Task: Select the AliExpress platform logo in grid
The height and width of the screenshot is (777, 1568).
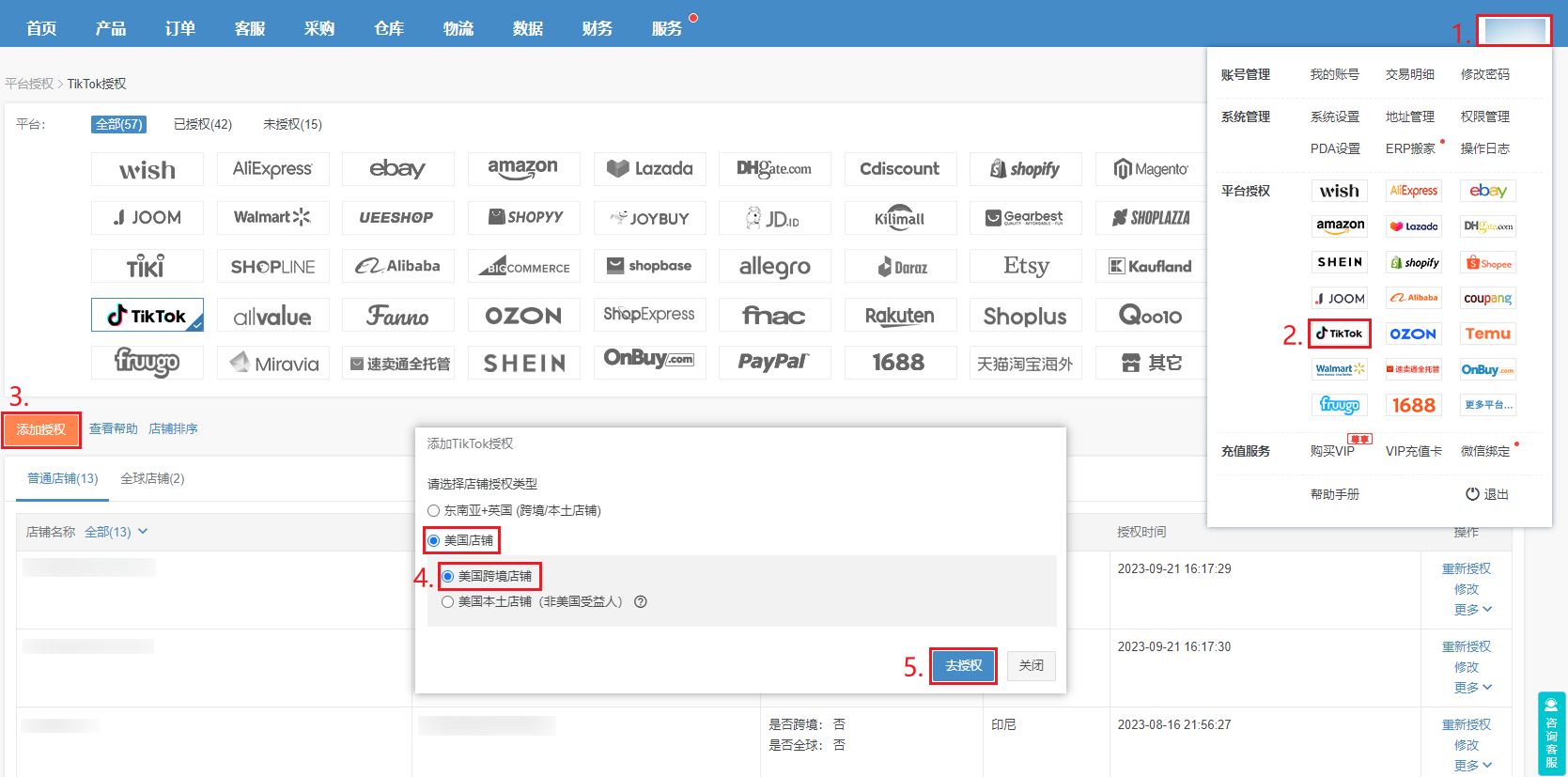Action: (x=272, y=169)
